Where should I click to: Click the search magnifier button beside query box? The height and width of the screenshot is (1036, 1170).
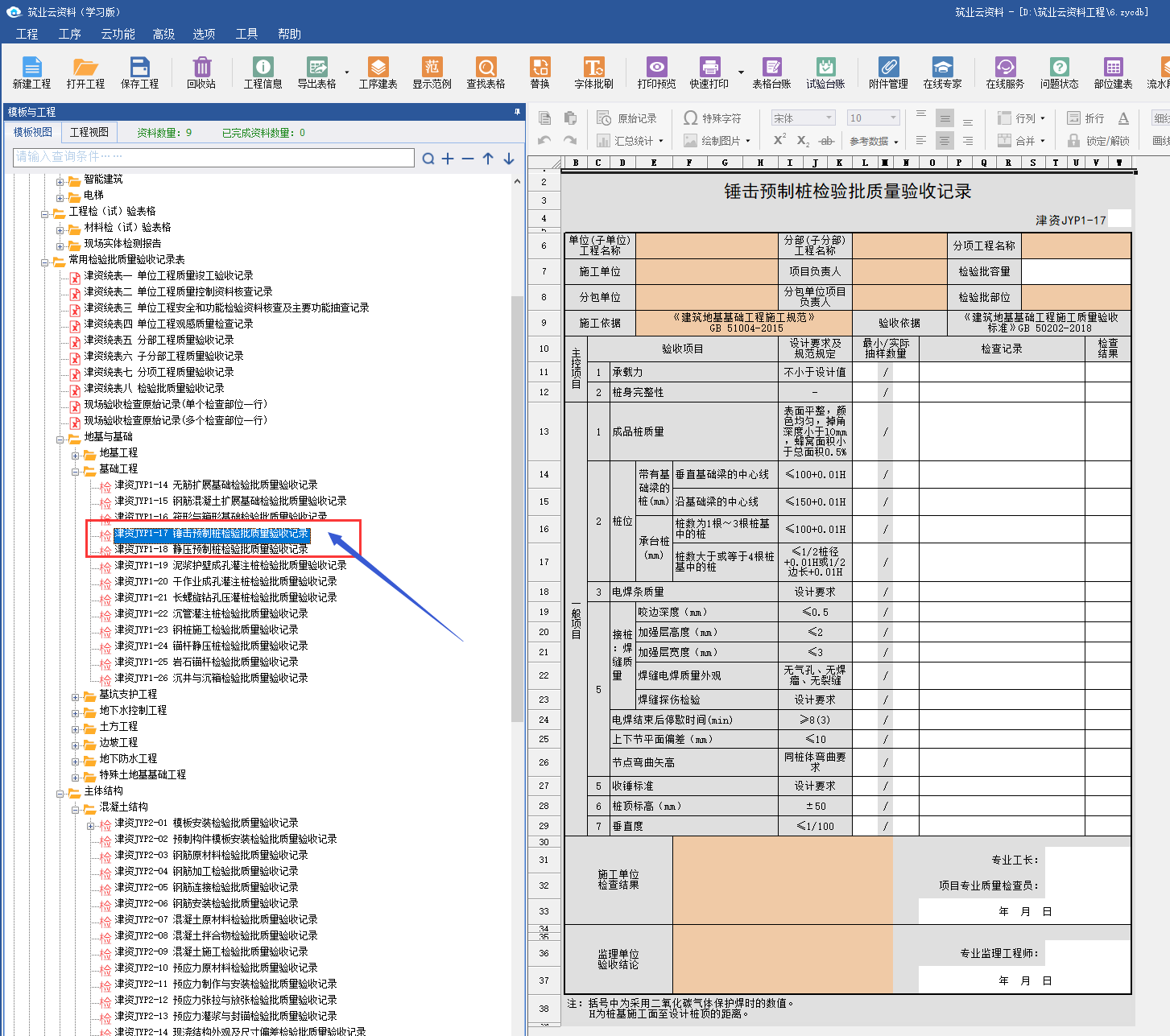(428, 159)
